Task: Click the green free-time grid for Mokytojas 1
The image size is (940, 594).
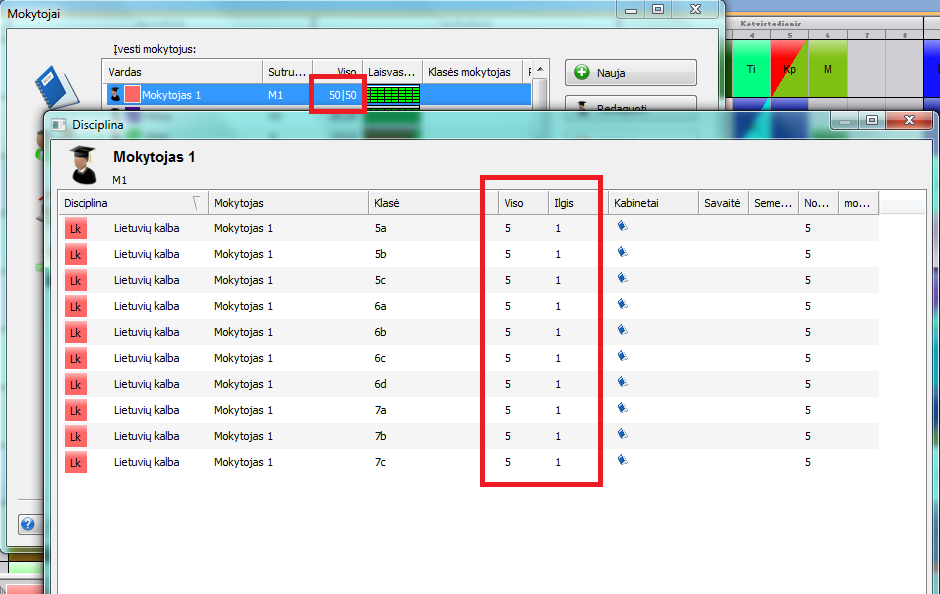Action: pos(393,95)
